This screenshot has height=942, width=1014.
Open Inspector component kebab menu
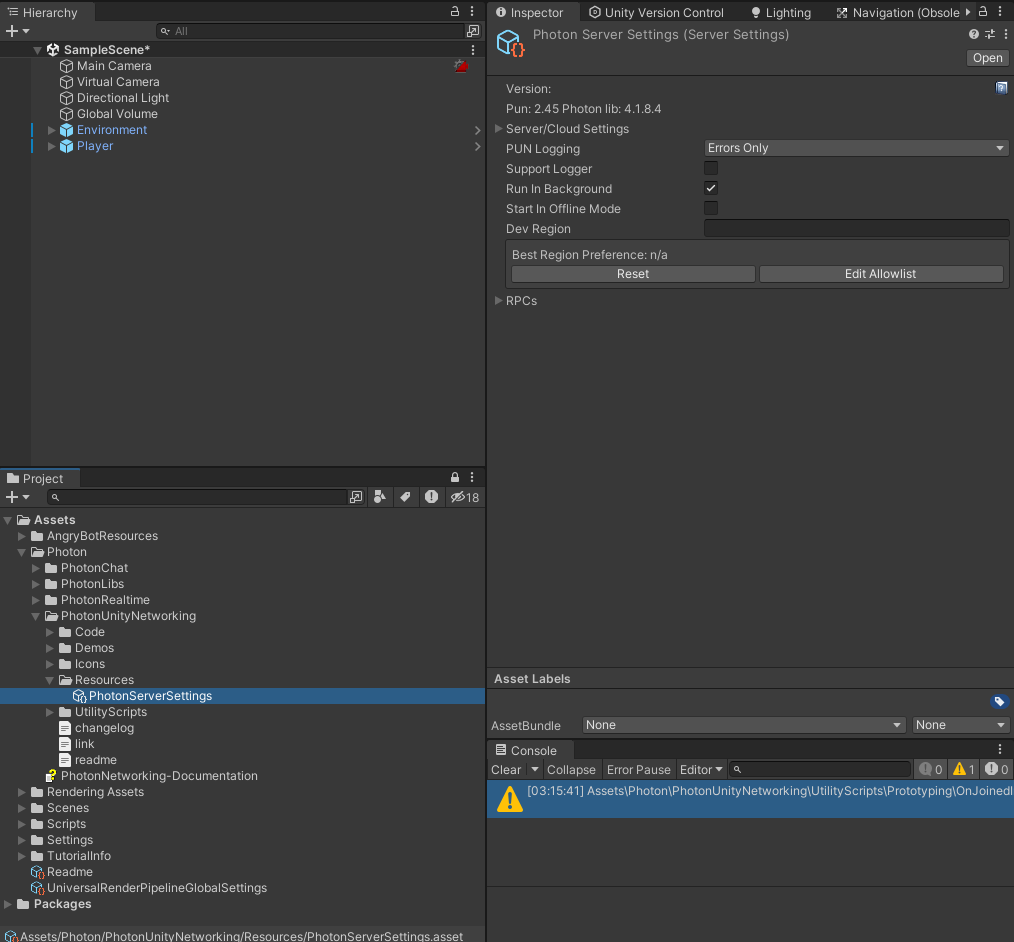coord(1005,34)
